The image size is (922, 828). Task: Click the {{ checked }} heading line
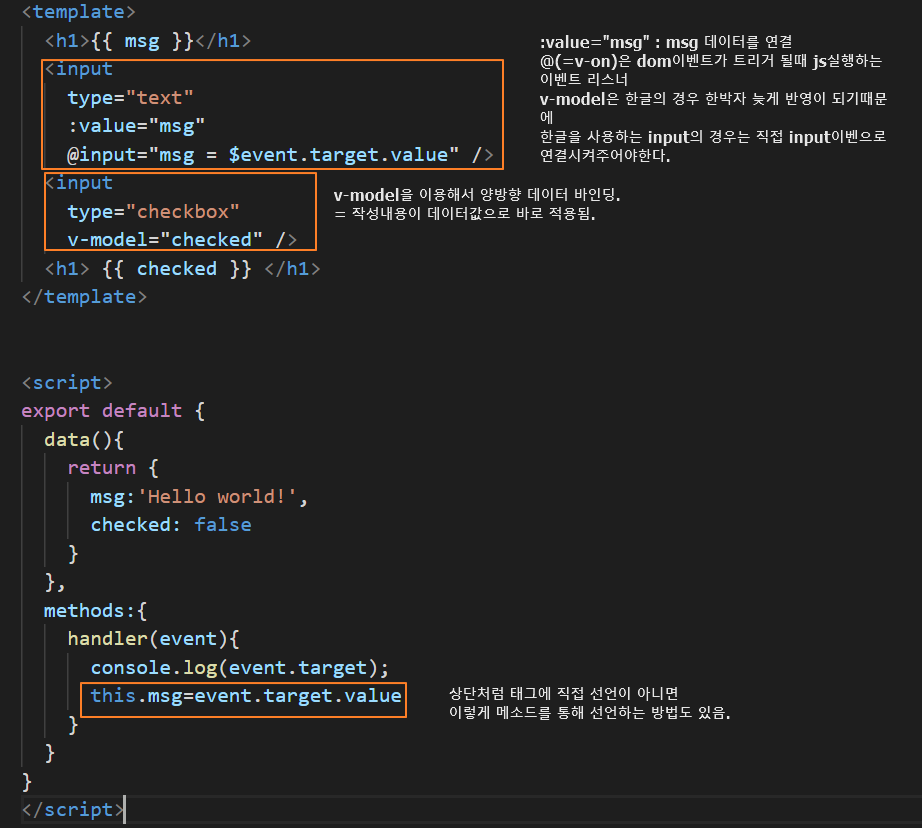(x=182, y=269)
